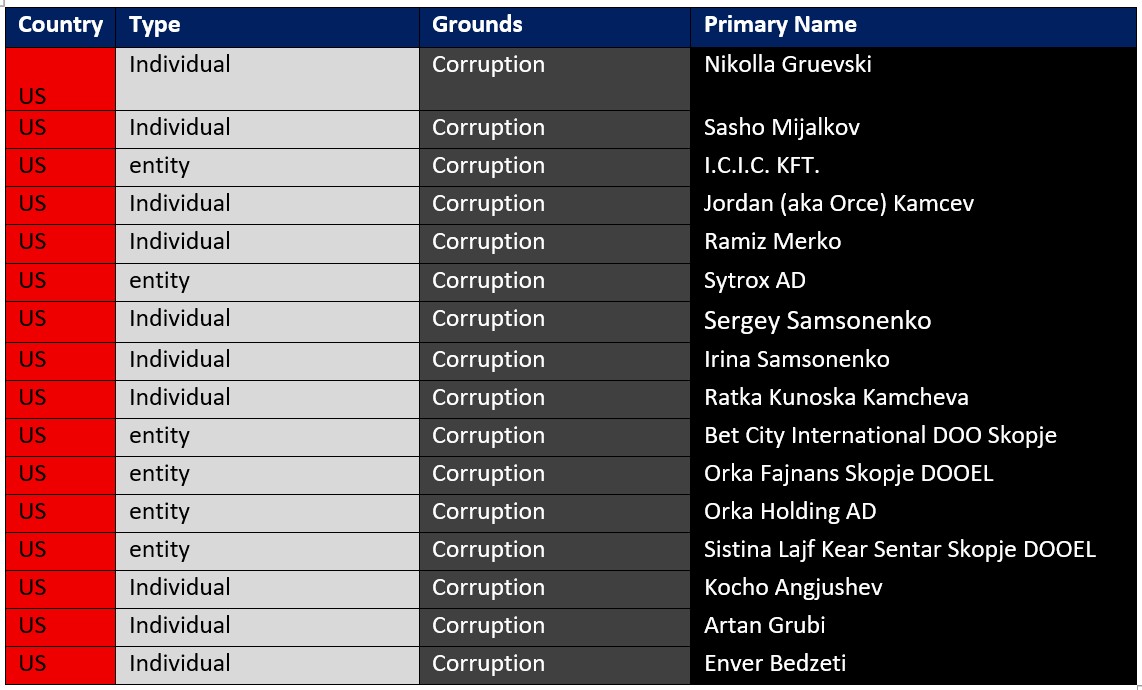This screenshot has width=1142, height=690.
Task: Select the Irina Samsonenko cell
Action: [797, 360]
